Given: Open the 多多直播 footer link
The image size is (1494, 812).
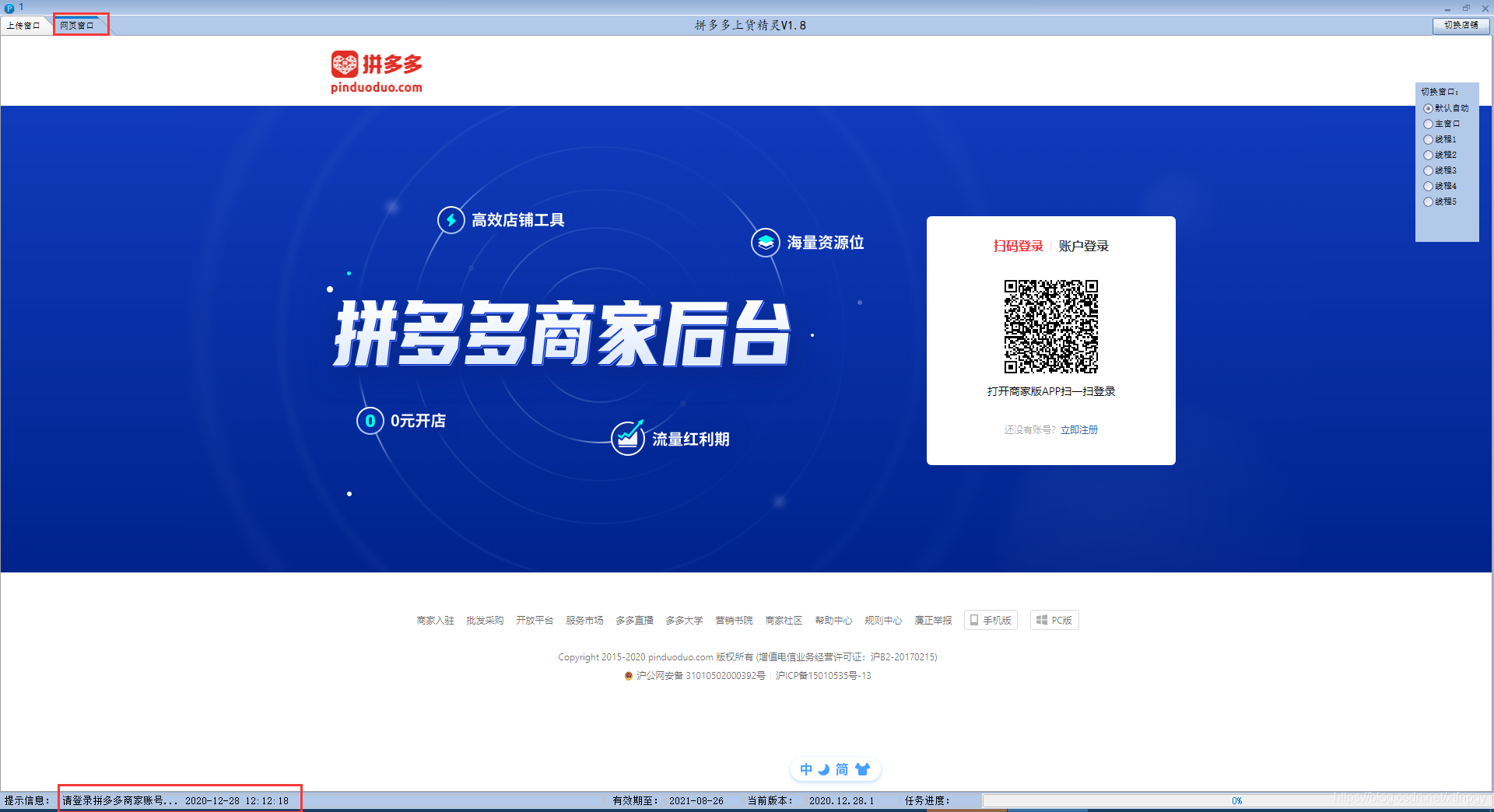Looking at the screenshot, I should [634, 621].
